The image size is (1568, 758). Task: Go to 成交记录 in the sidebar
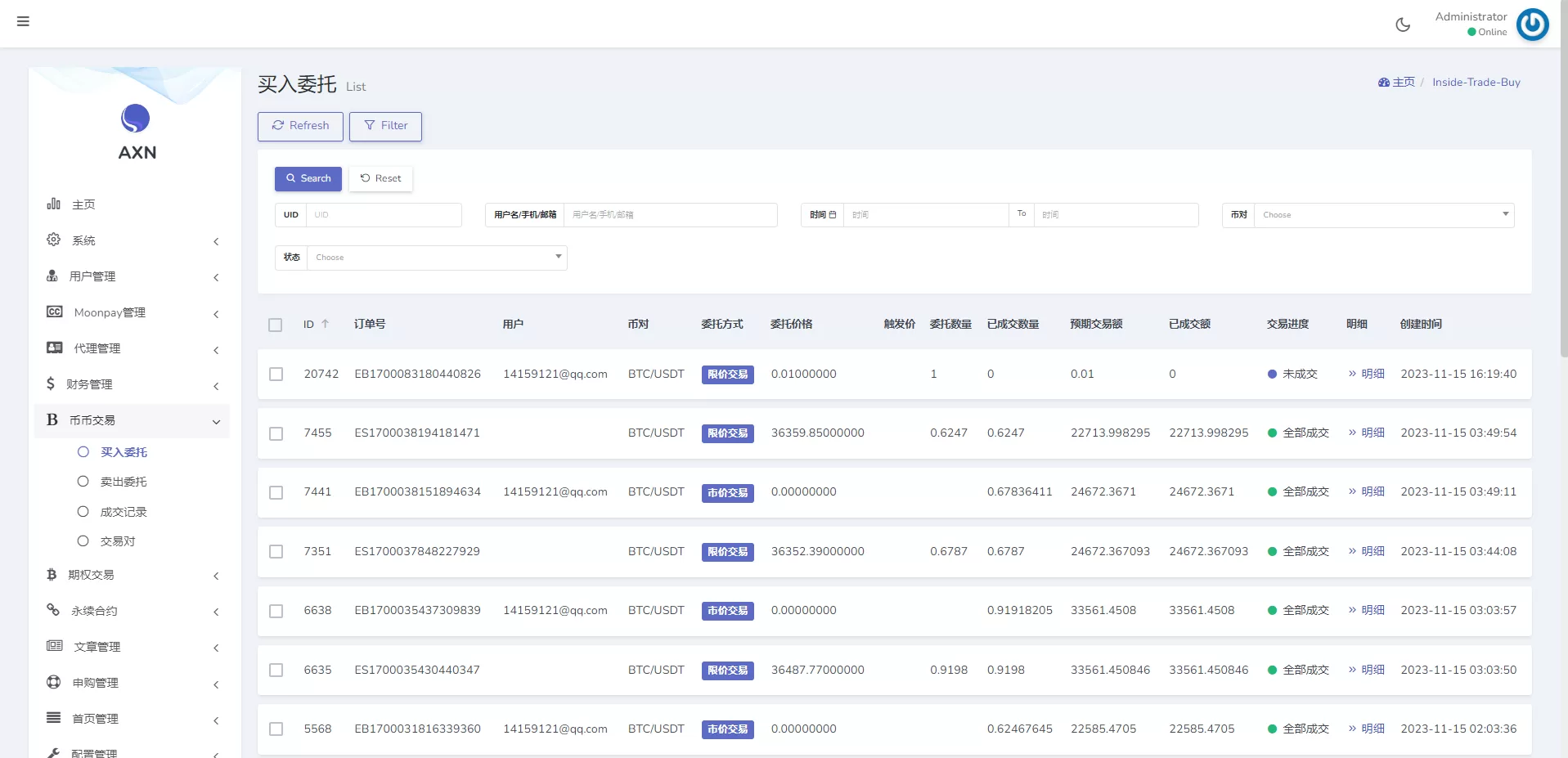124,512
